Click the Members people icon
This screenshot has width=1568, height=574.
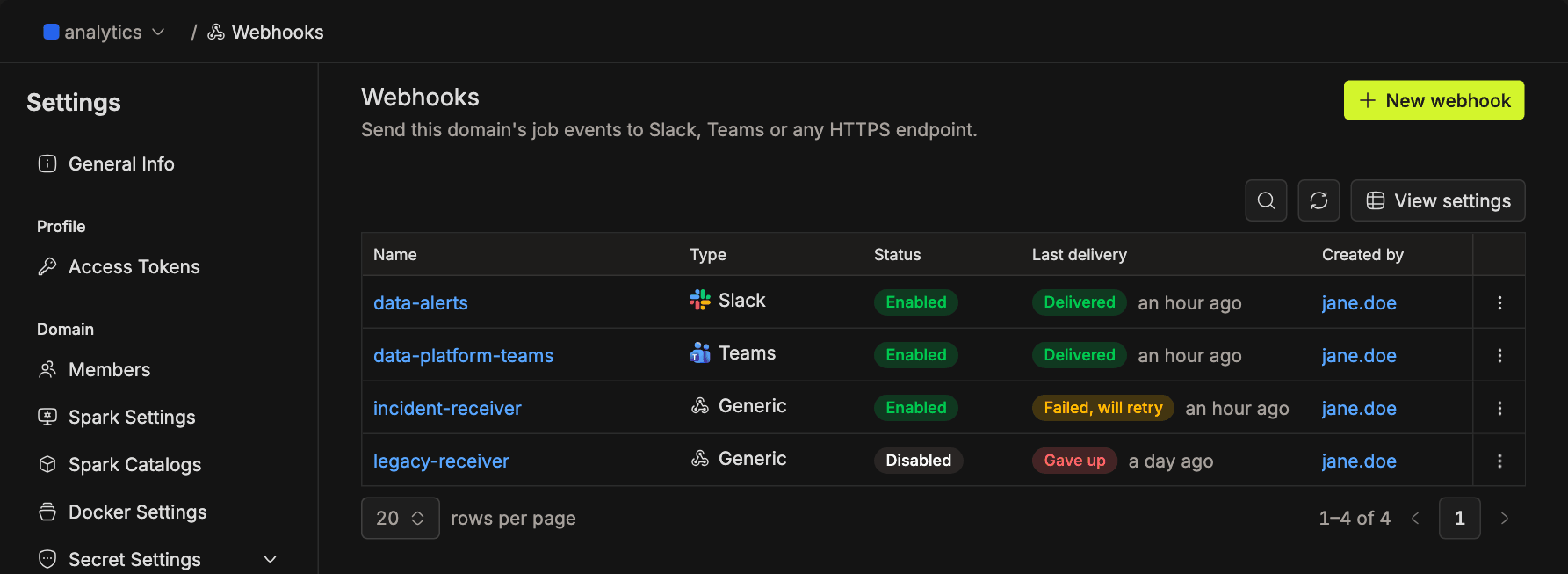point(47,369)
